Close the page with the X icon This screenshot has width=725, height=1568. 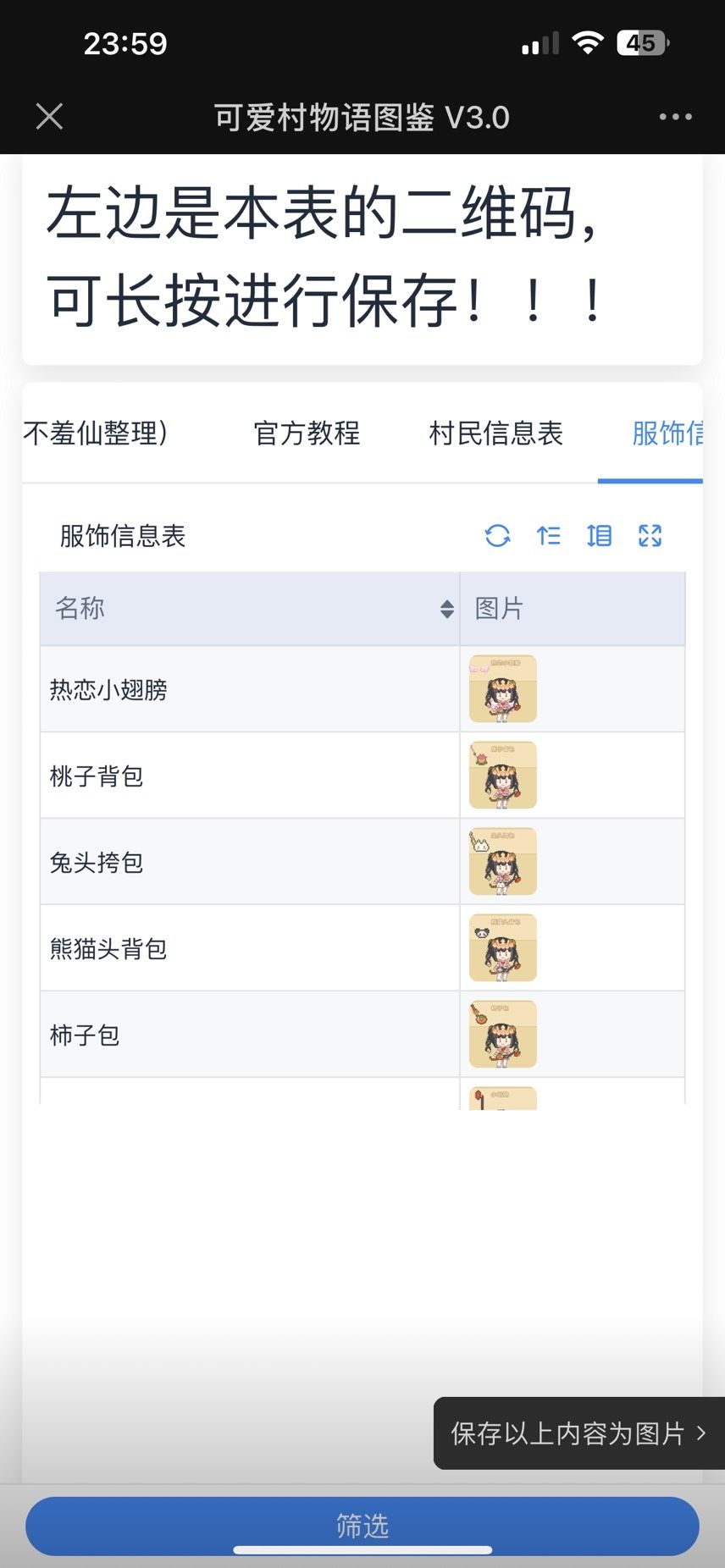50,117
